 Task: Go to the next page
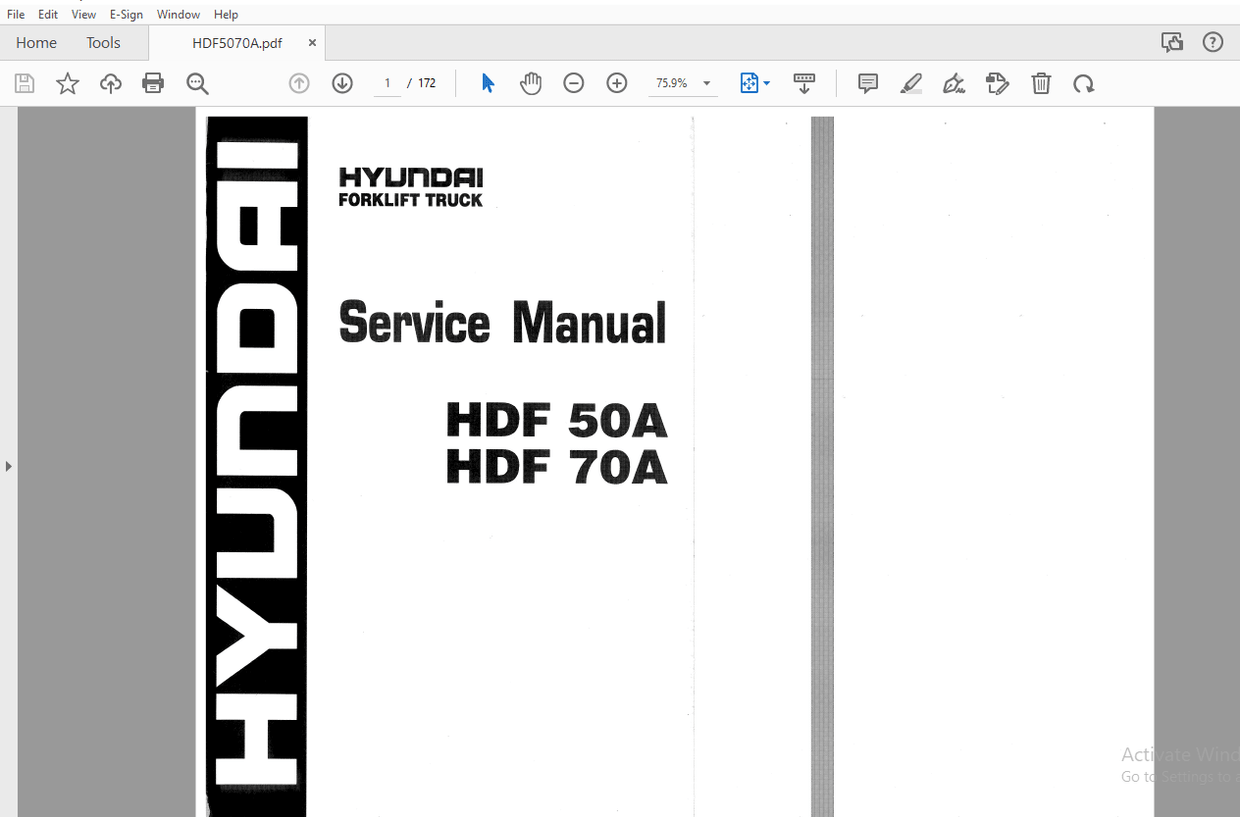342,83
